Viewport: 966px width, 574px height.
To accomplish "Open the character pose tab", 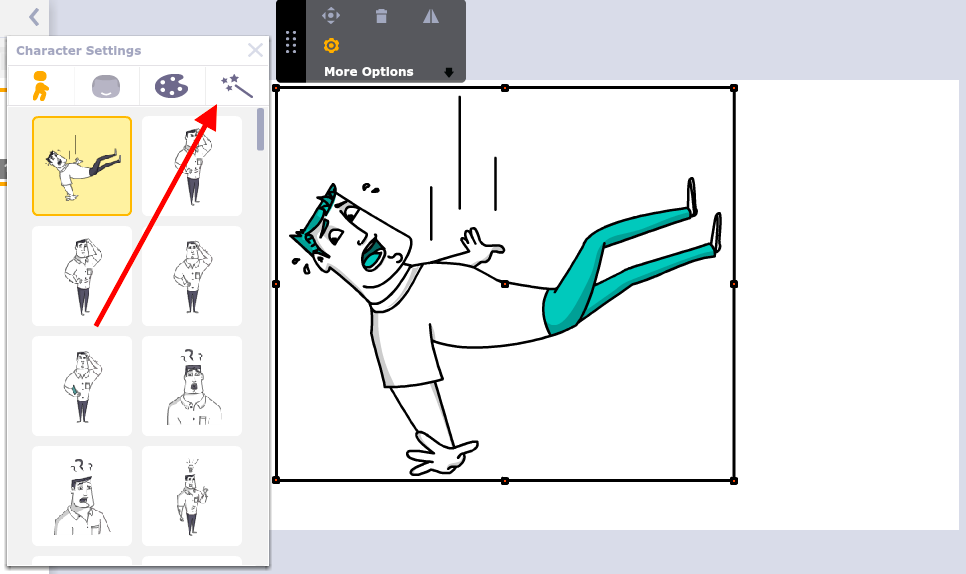I will click(x=41, y=86).
